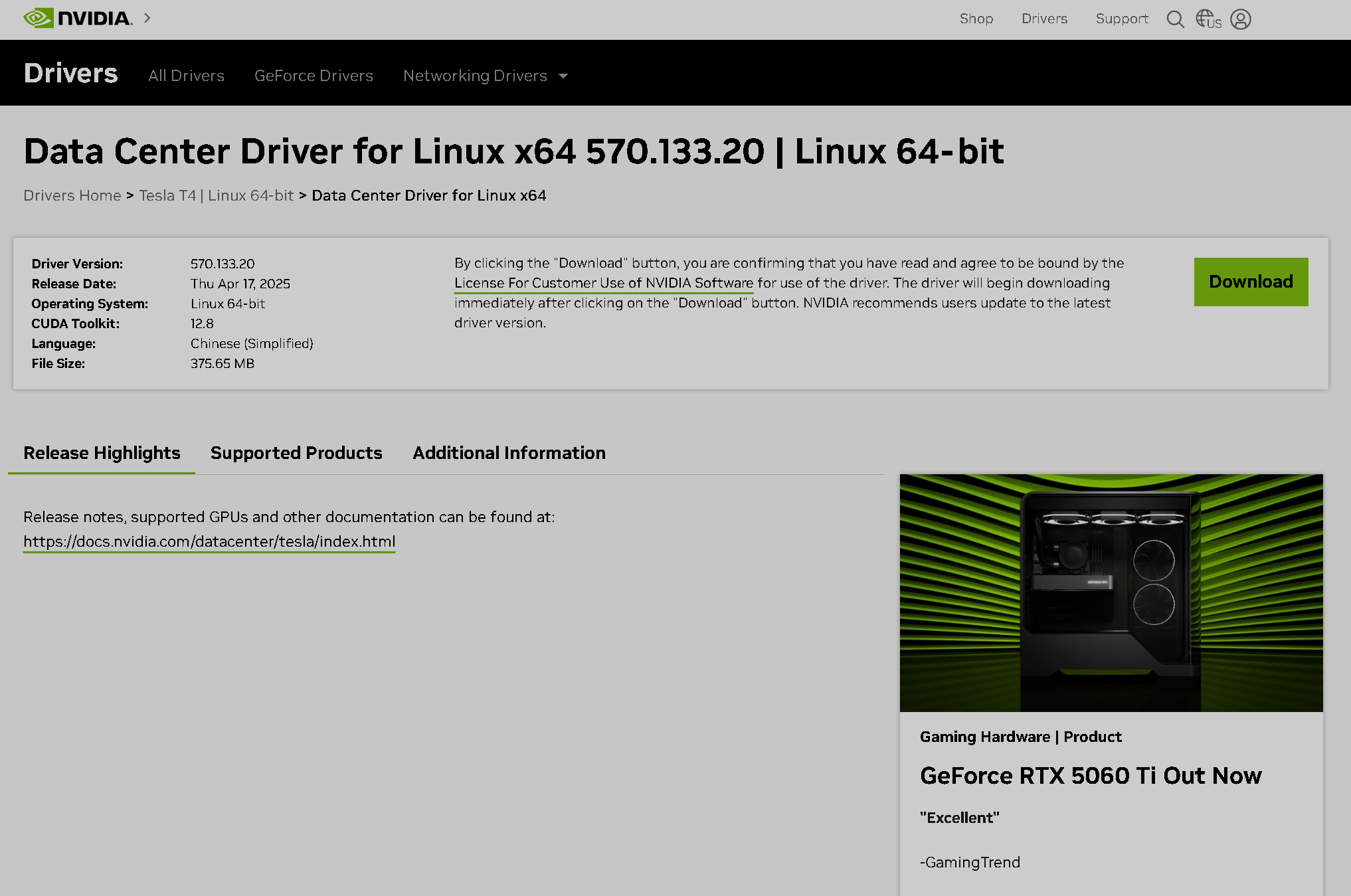Select the Release Highlights tab
This screenshot has width=1351, height=896.
[x=102, y=453]
